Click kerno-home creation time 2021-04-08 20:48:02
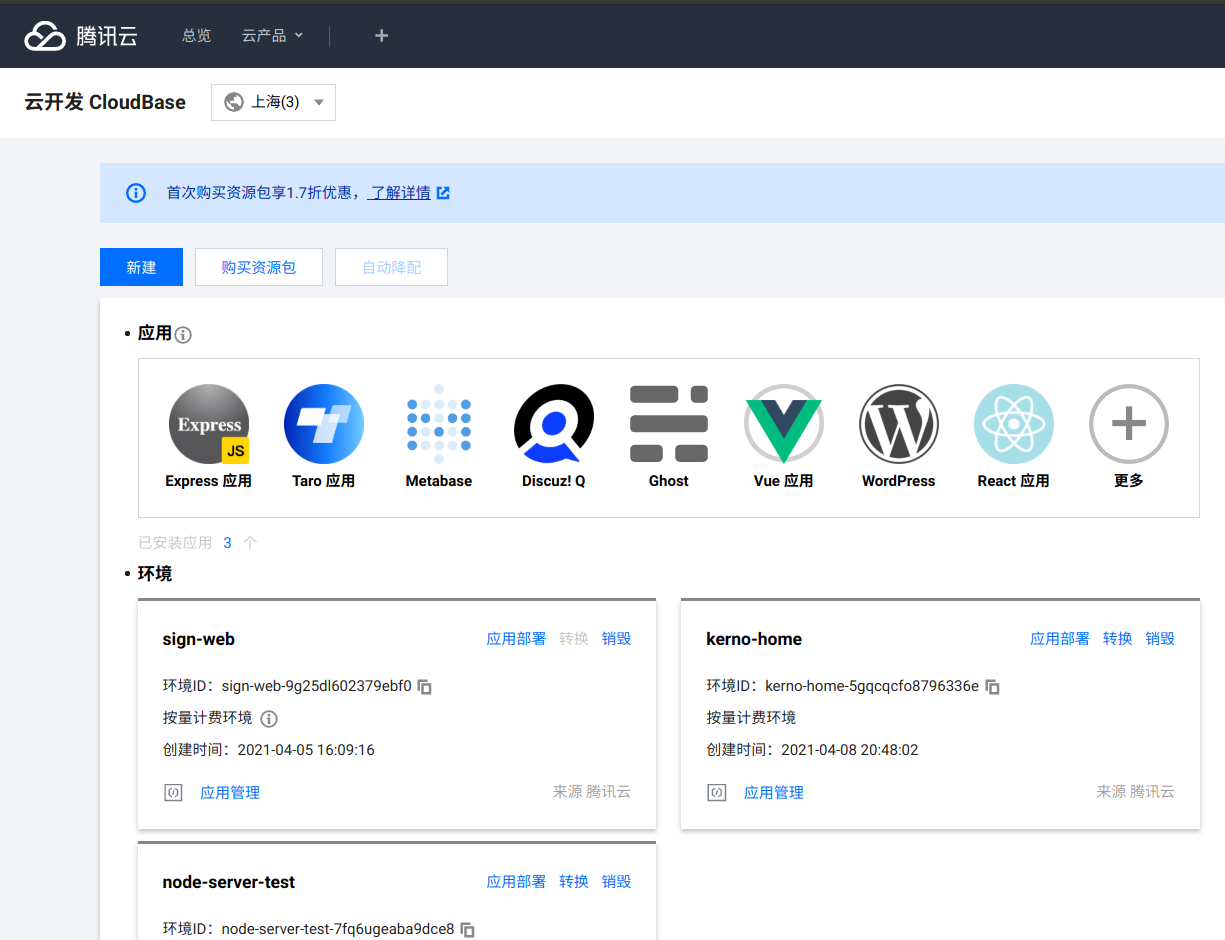This screenshot has height=940, width=1225. (x=850, y=750)
